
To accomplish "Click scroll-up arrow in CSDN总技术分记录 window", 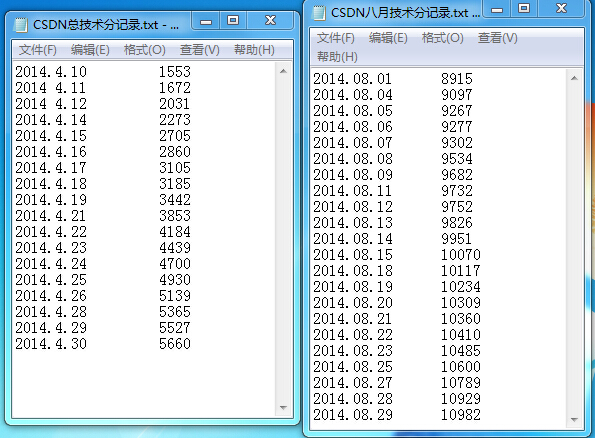I will tap(283, 71).
